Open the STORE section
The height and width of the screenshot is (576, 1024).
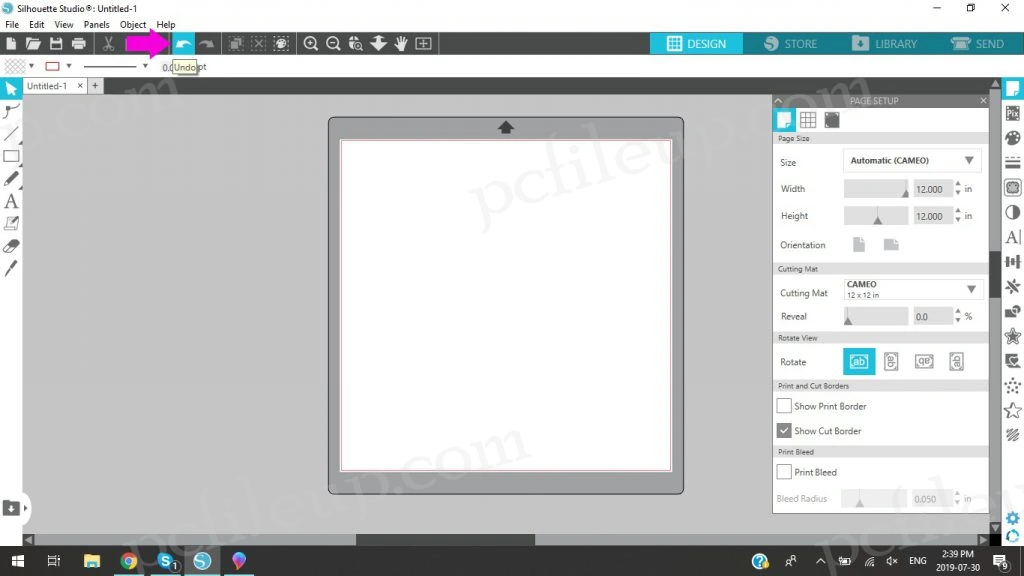point(790,44)
